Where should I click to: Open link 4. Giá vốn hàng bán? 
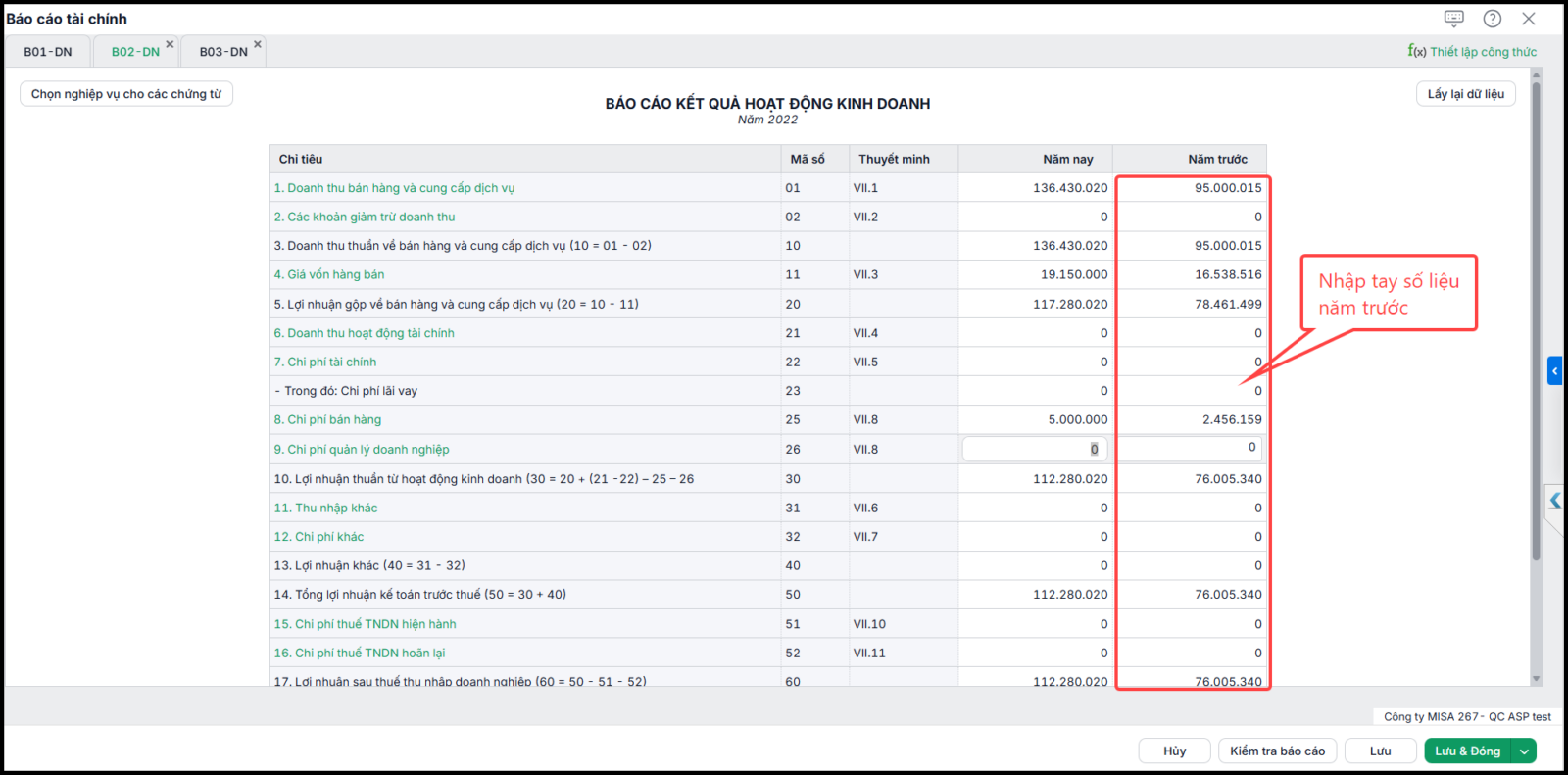click(329, 275)
